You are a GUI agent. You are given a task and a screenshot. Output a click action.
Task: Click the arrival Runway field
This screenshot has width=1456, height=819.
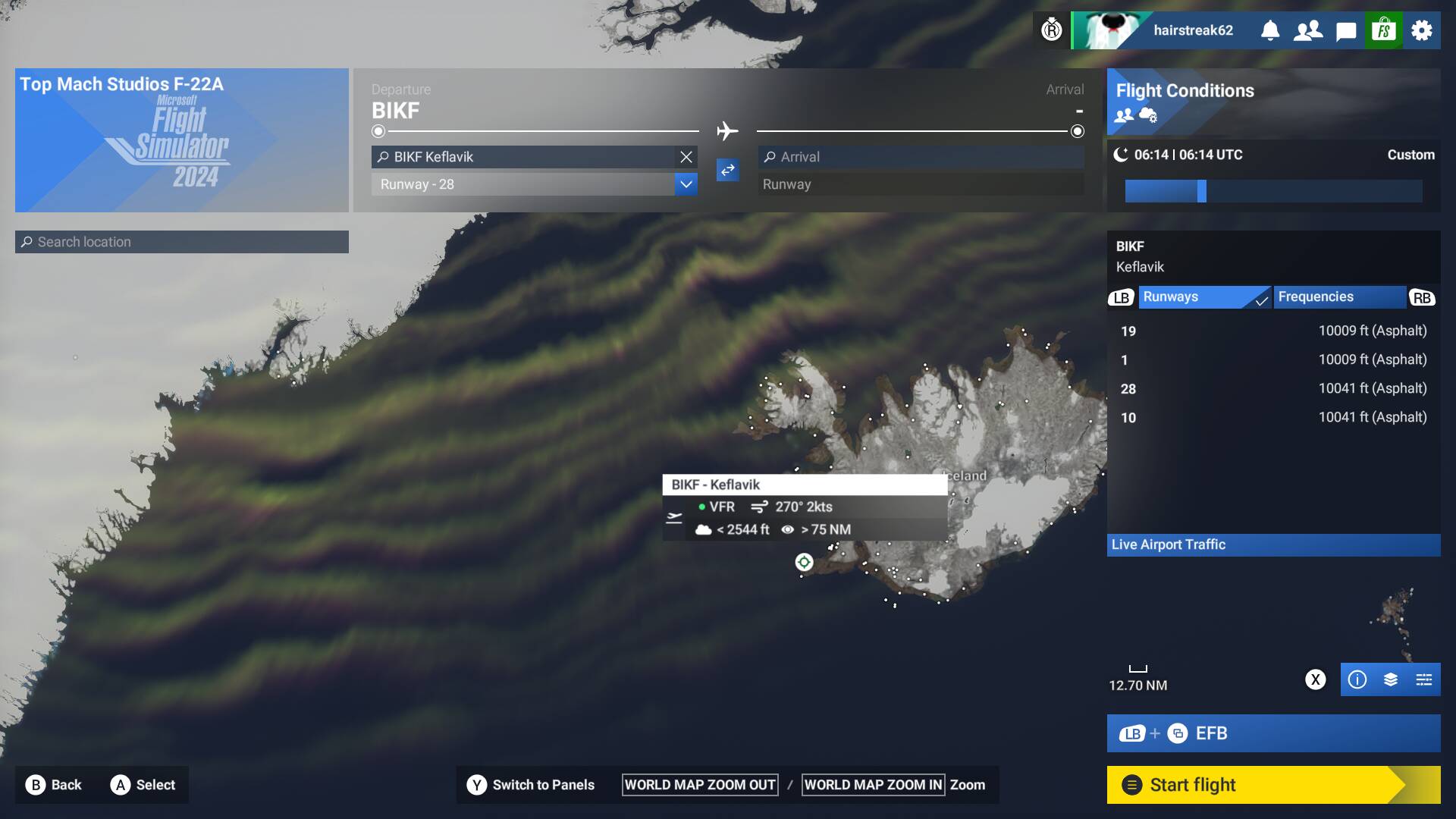click(921, 184)
